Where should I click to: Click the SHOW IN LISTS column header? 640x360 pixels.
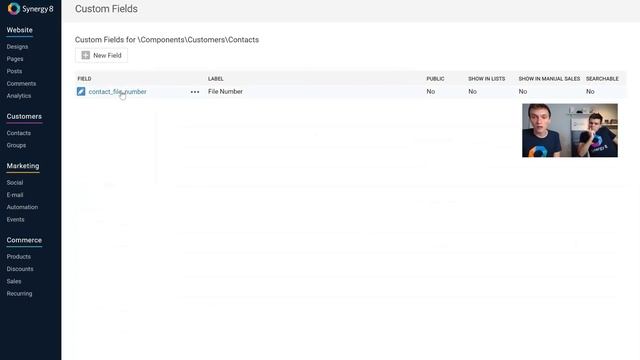(487, 78)
